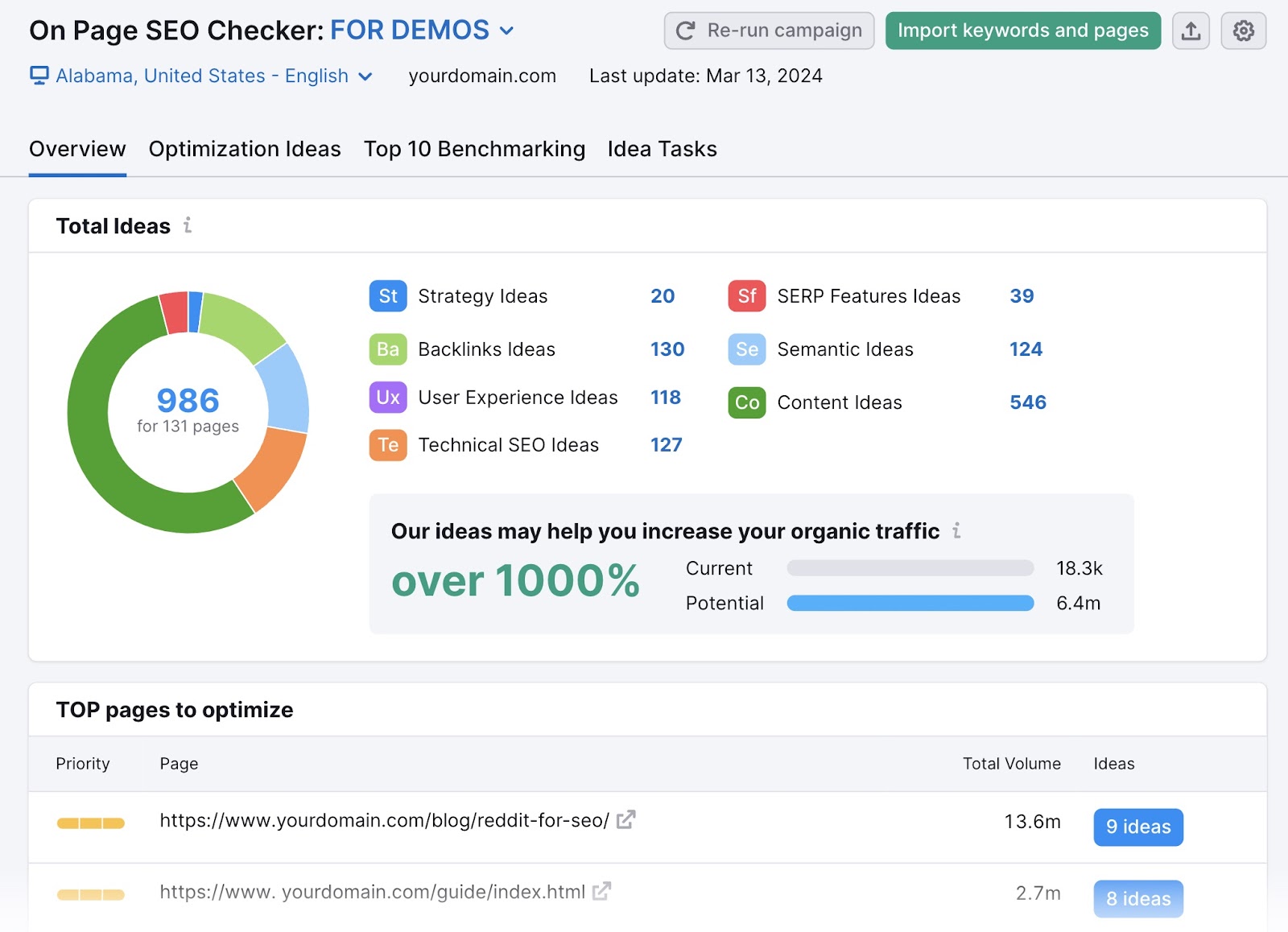
Task: Select the Strategy Ideas 'St' icon
Action: pyautogui.click(x=387, y=296)
